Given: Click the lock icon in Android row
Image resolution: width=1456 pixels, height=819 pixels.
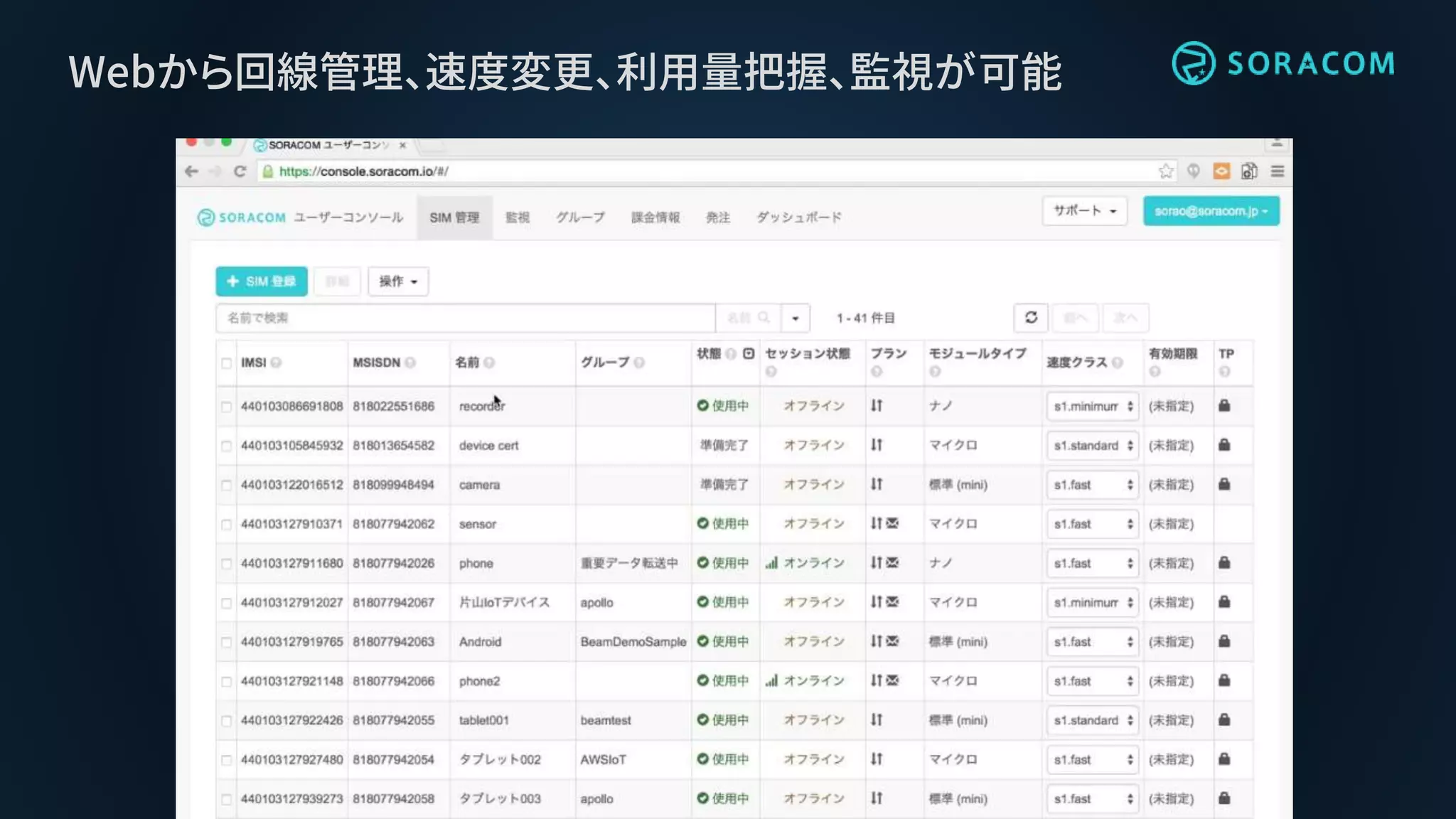Looking at the screenshot, I should pos(1224,641).
